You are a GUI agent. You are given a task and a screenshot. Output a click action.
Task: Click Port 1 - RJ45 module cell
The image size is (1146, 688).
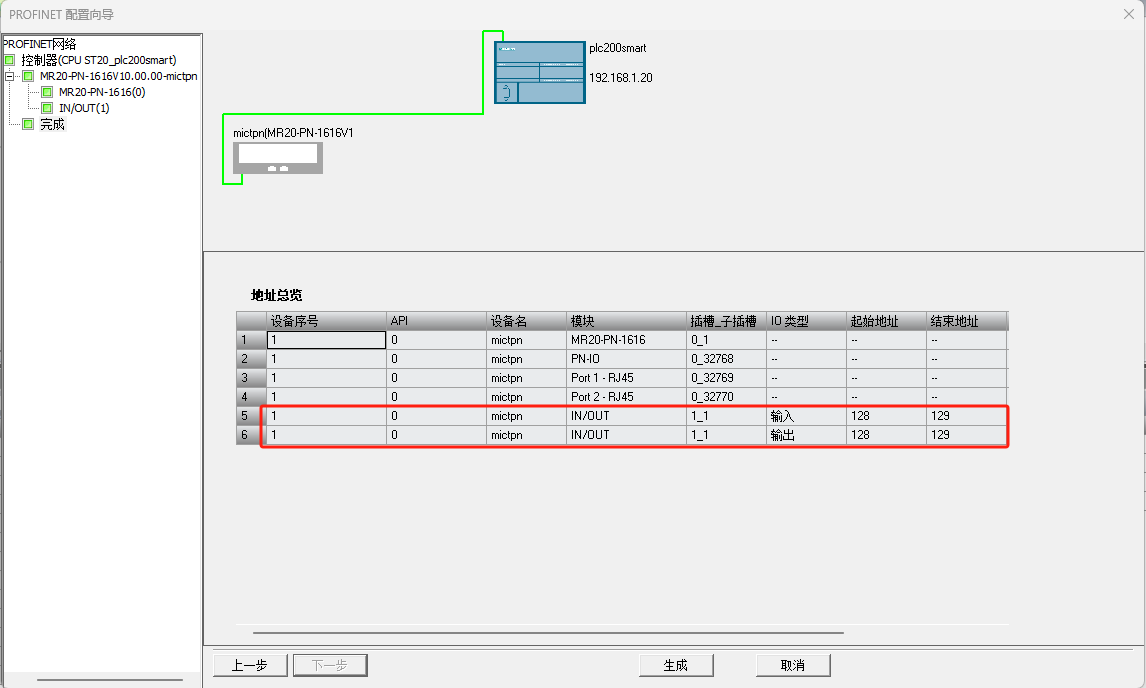(626, 378)
